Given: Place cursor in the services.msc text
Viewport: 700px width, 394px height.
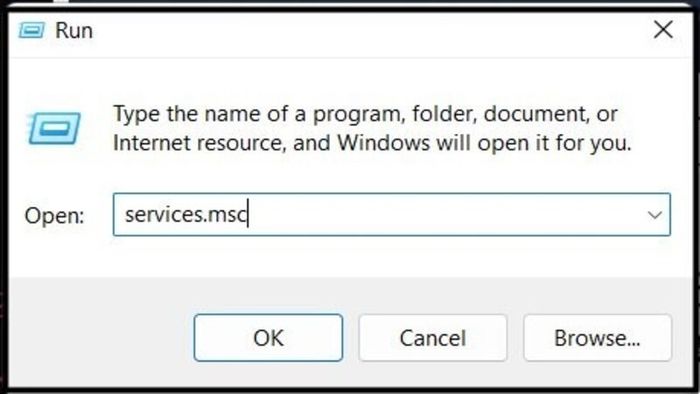Looking at the screenshot, I should pos(186,215).
